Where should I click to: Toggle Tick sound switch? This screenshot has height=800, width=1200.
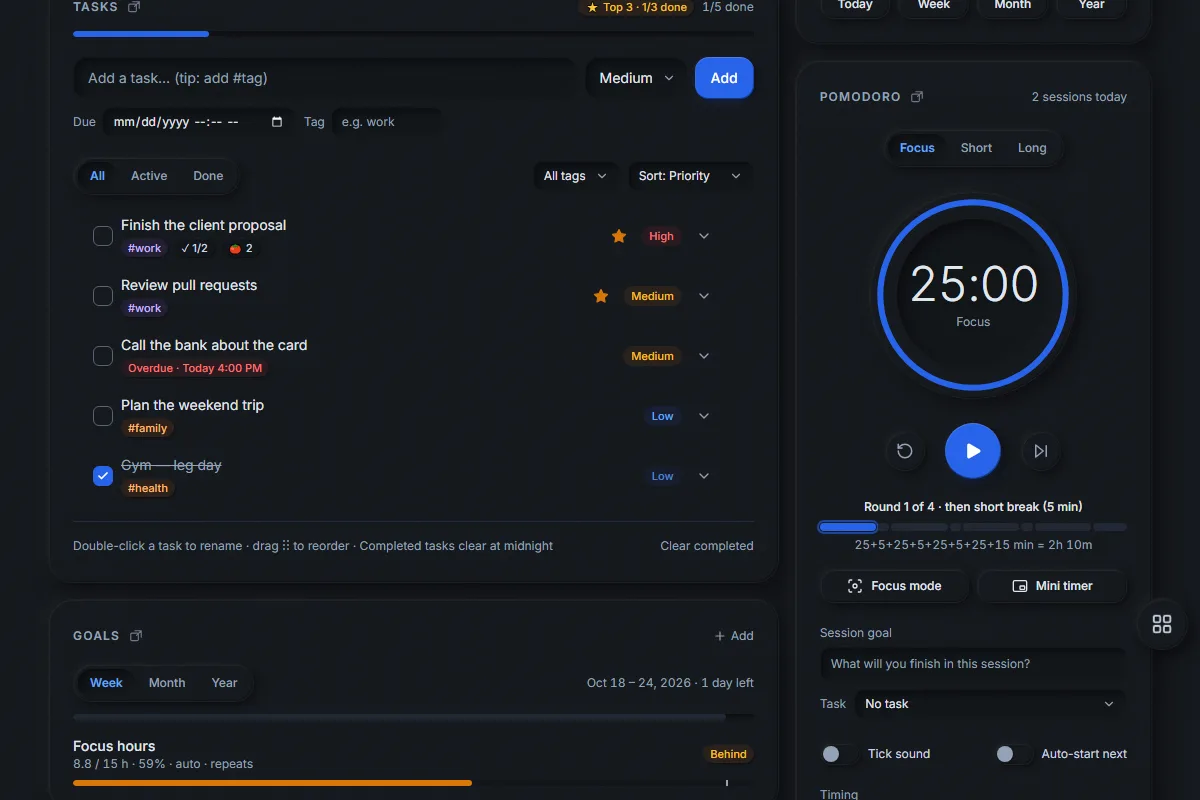838,754
